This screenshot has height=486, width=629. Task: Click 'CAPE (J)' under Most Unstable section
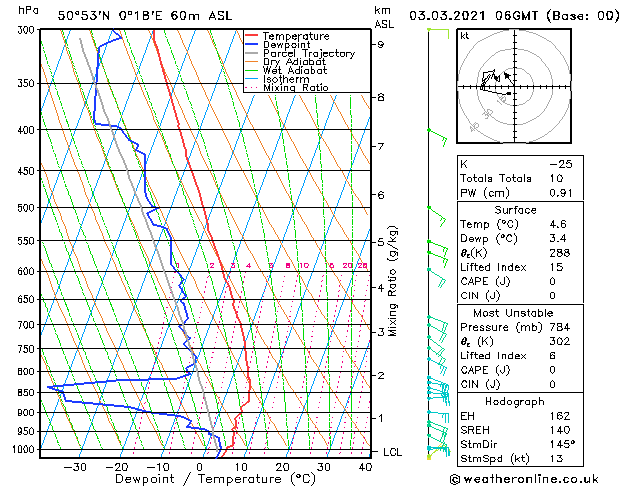click(x=485, y=370)
